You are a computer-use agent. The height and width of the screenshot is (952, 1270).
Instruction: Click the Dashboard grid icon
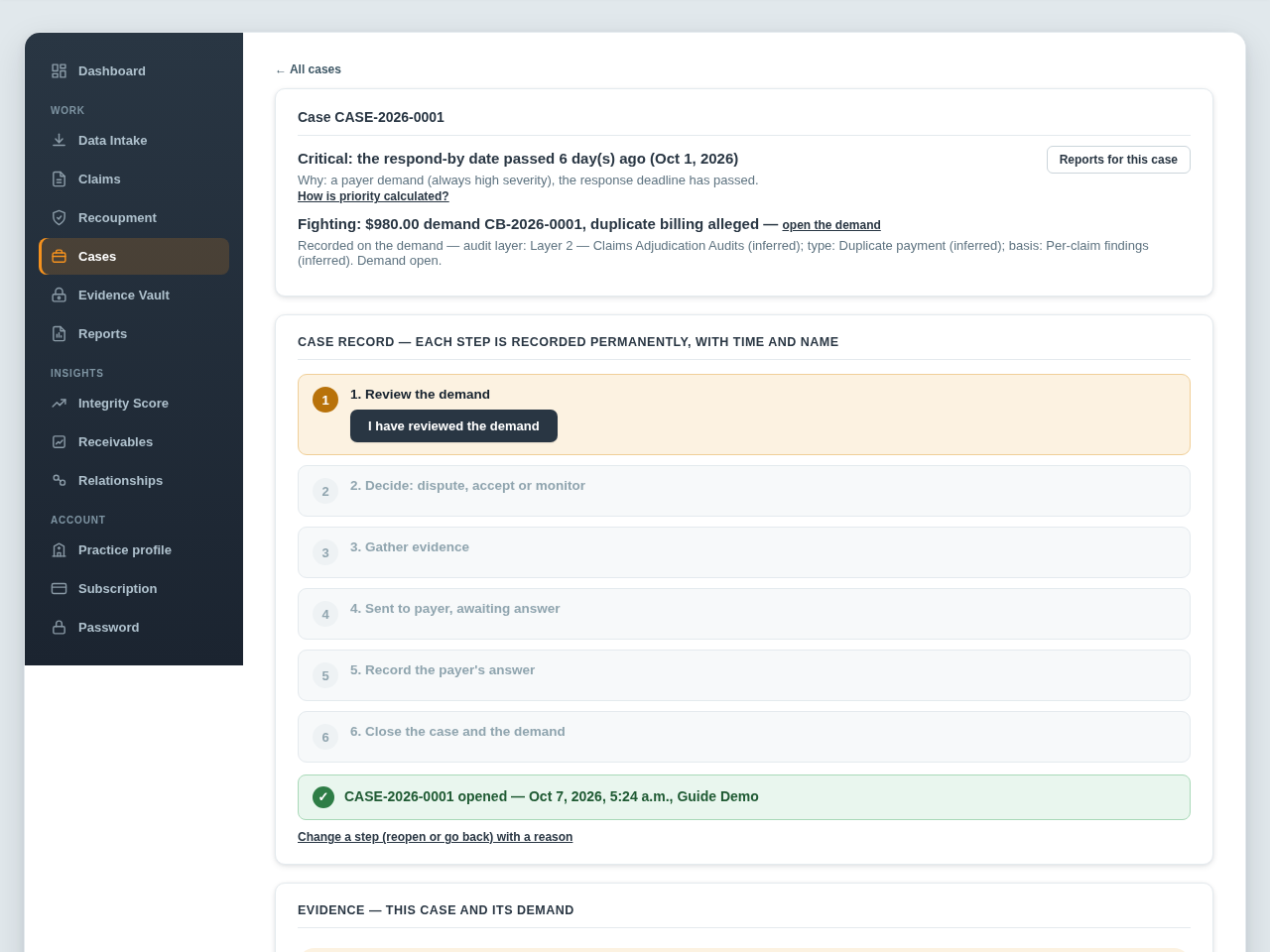tap(59, 71)
